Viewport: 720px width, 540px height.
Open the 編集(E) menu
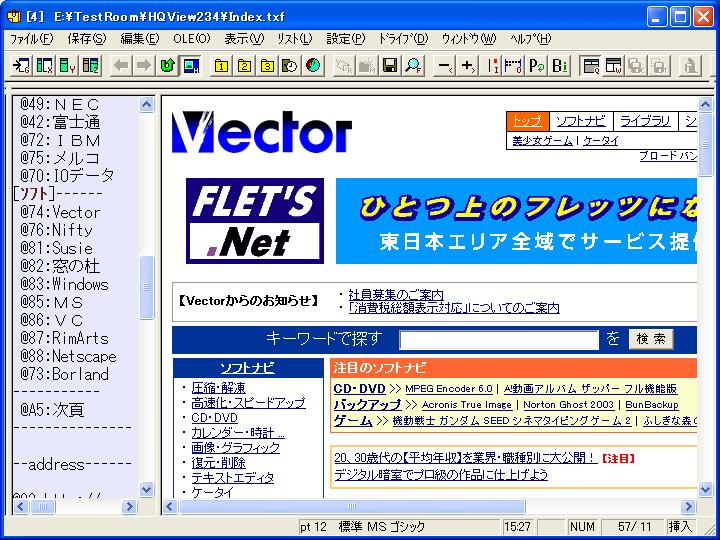tap(140, 39)
